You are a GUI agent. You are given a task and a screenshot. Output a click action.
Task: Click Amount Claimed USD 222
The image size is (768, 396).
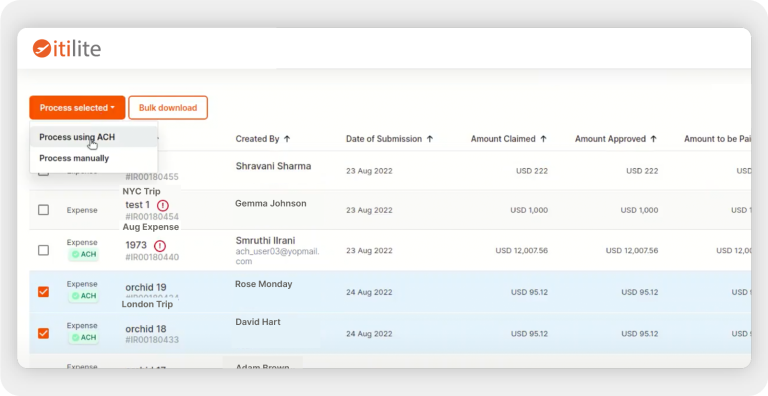pyautogui.click(x=532, y=171)
